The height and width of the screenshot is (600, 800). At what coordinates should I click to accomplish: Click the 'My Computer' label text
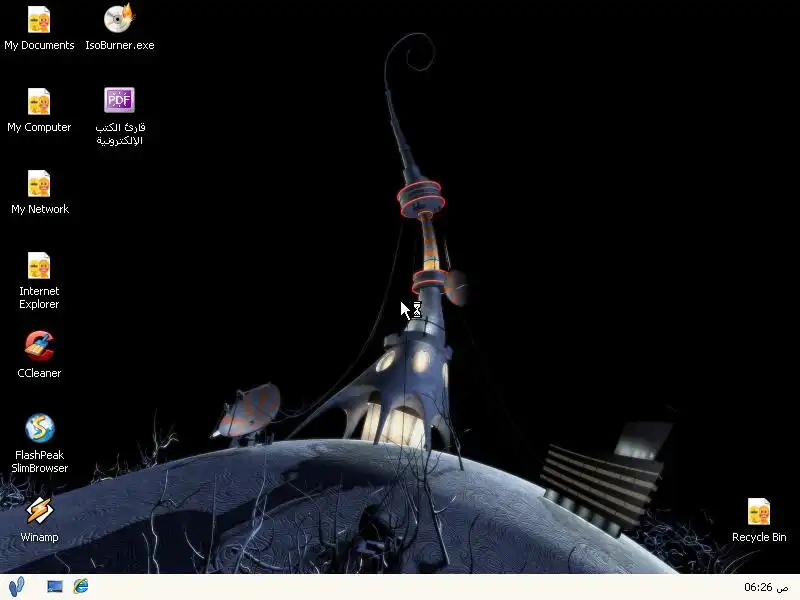click(39, 127)
